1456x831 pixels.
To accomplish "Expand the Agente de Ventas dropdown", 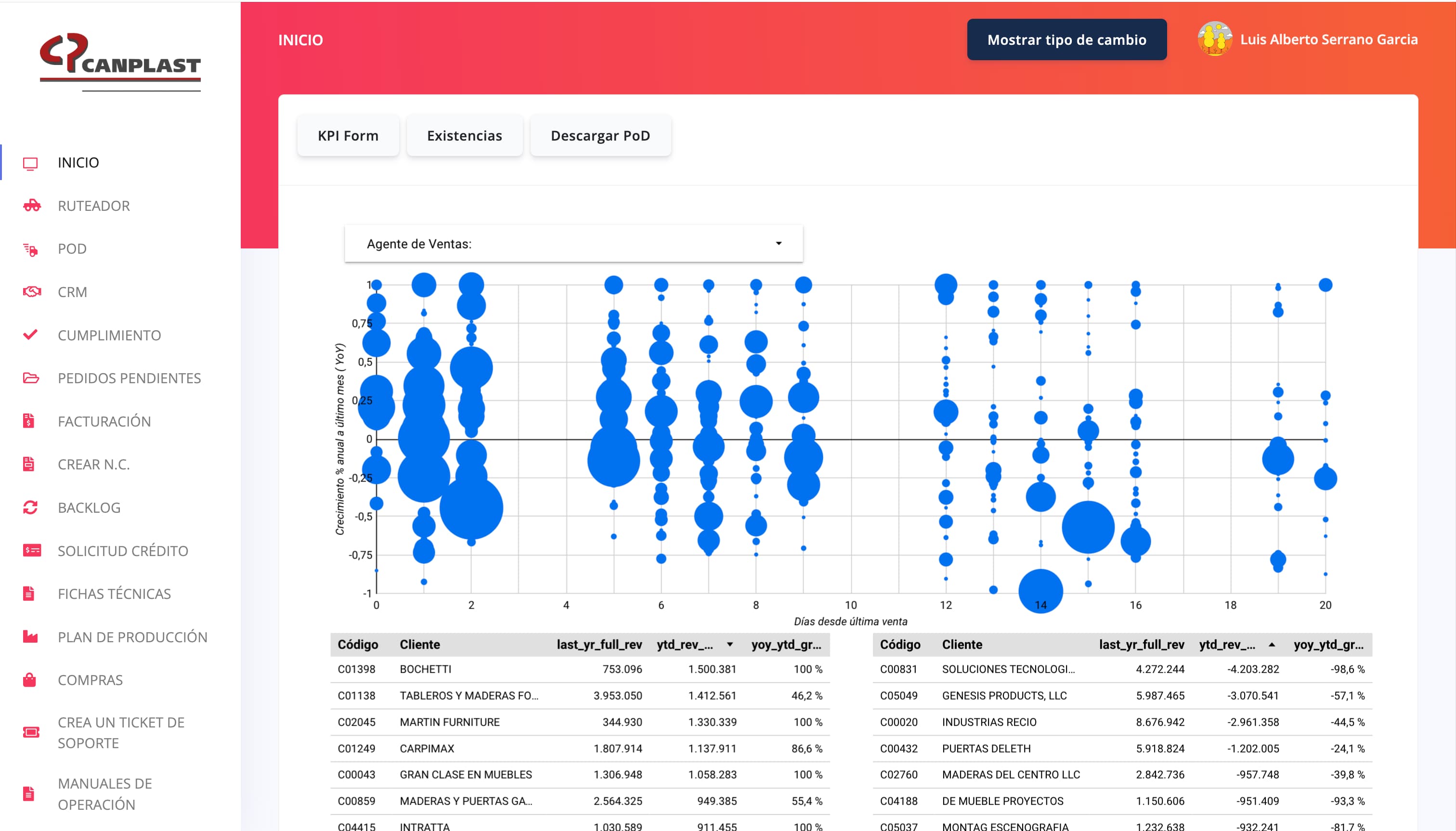I will click(778, 244).
